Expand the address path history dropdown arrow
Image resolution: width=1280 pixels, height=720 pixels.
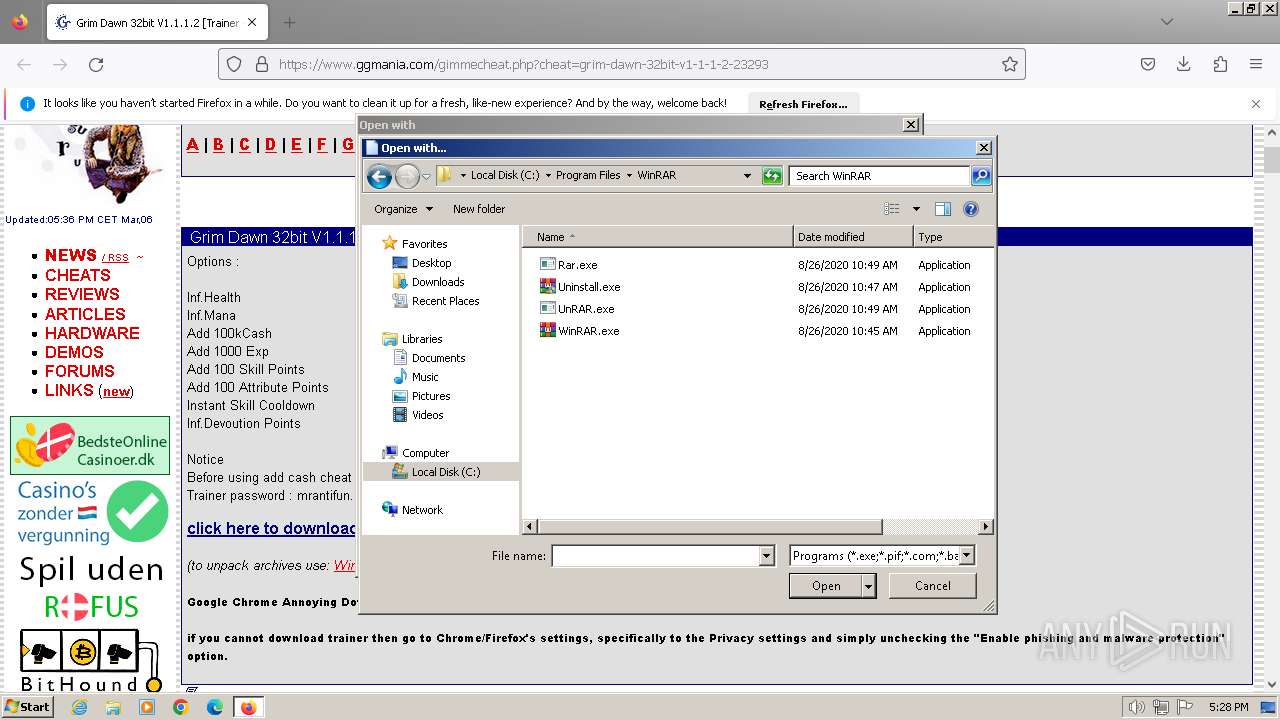tap(747, 176)
